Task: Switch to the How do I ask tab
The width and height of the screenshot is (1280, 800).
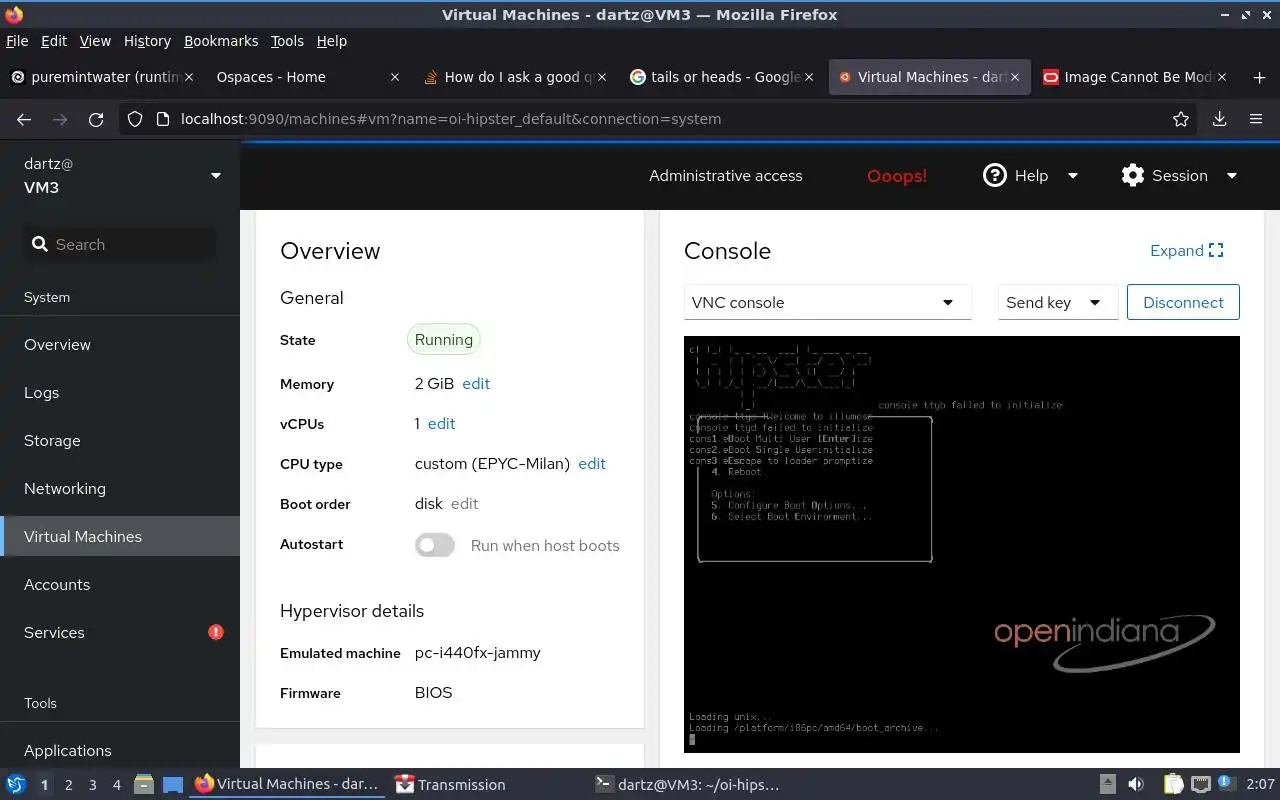Action: click(516, 77)
